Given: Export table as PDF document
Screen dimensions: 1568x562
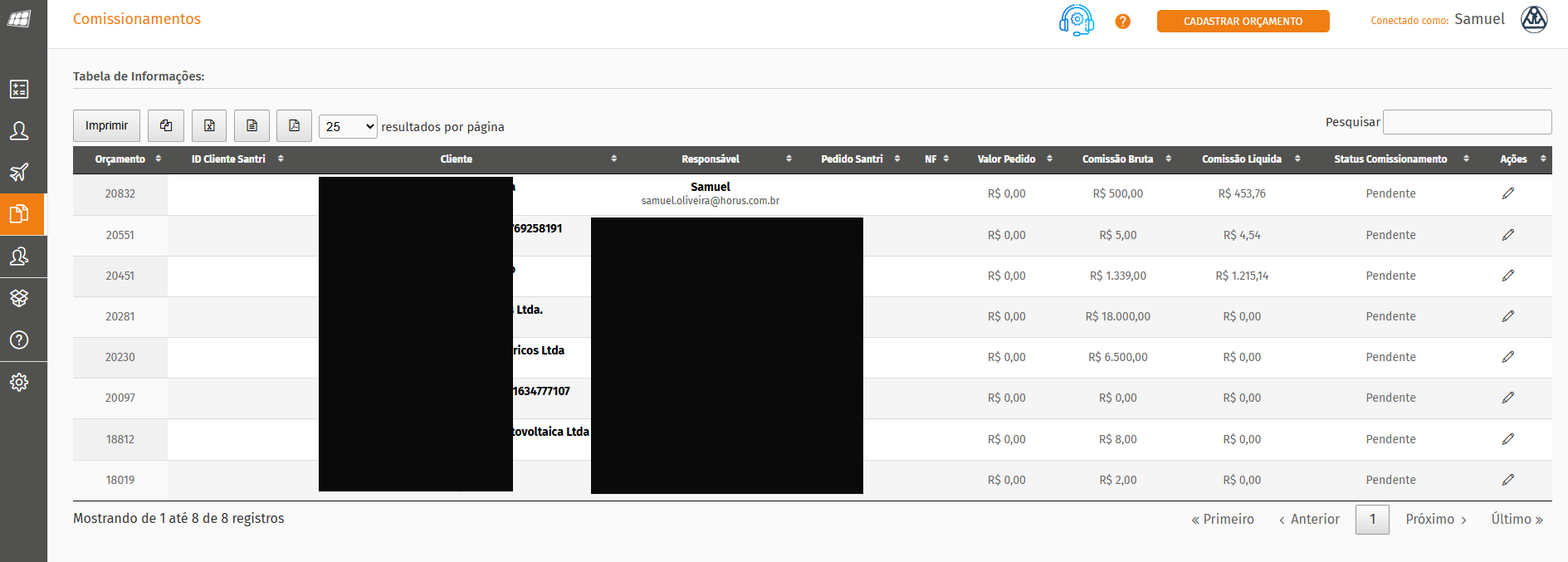Looking at the screenshot, I should tap(294, 126).
